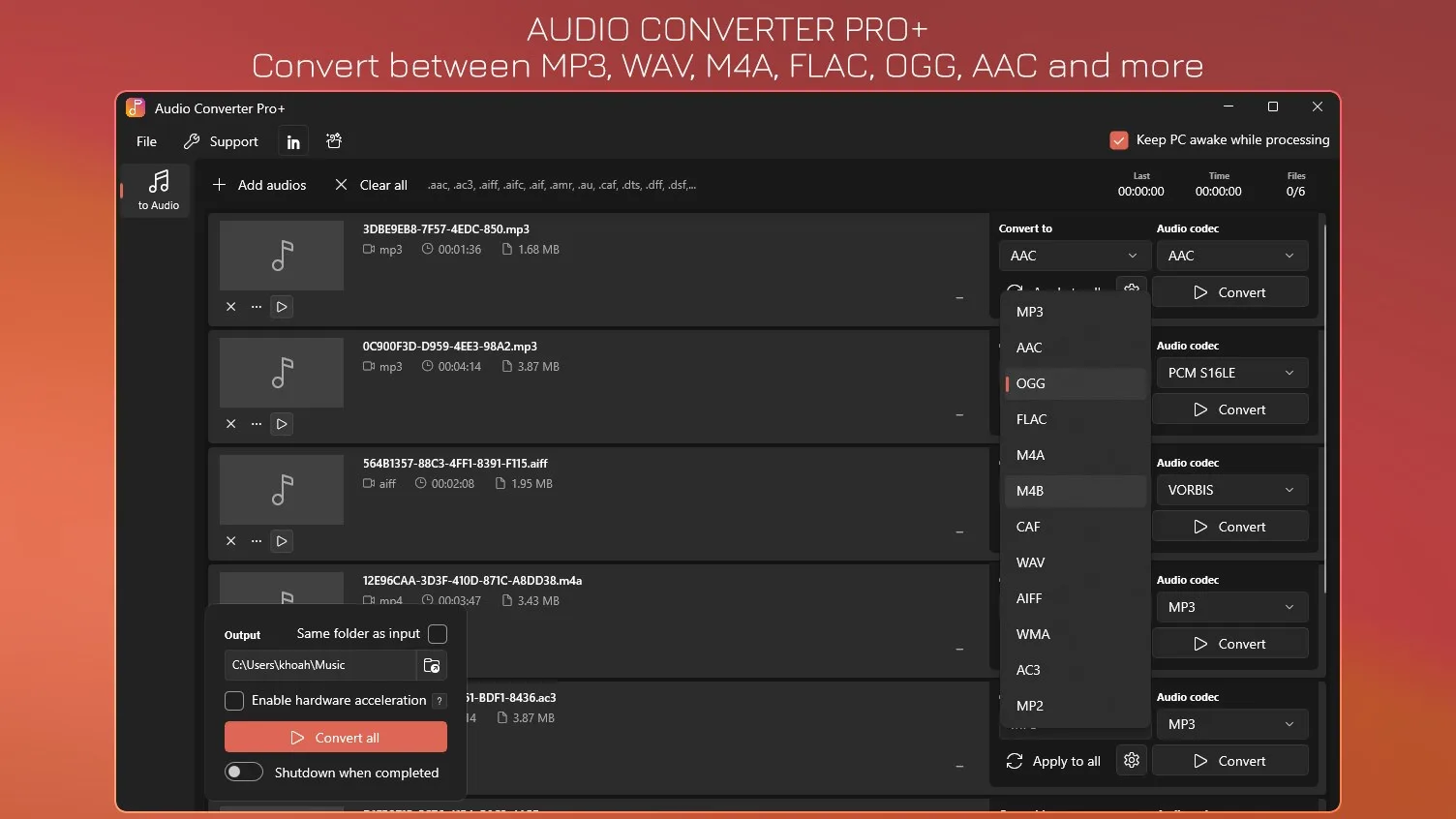Choose AAC from the format list
This screenshot has height=819, width=1456.
(1075, 348)
